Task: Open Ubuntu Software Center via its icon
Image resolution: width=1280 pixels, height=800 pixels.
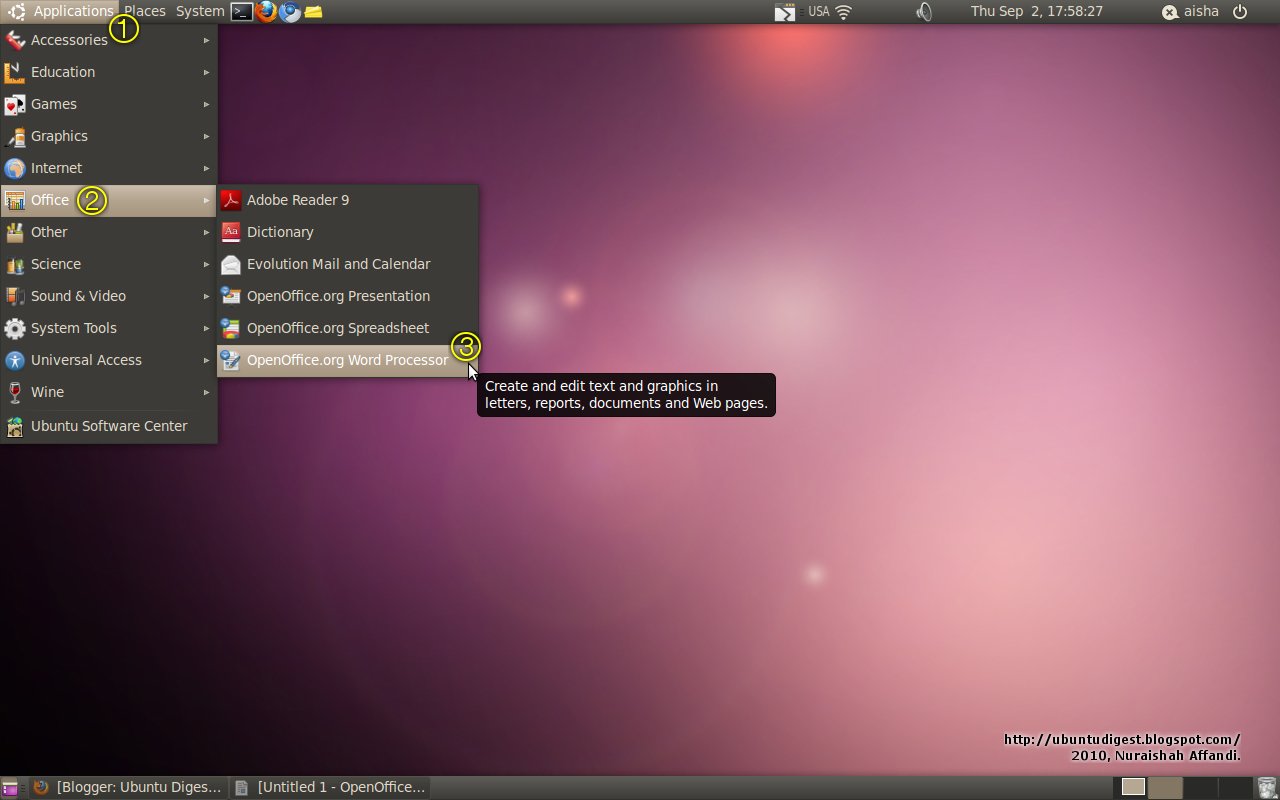Action: tap(15, 426)
